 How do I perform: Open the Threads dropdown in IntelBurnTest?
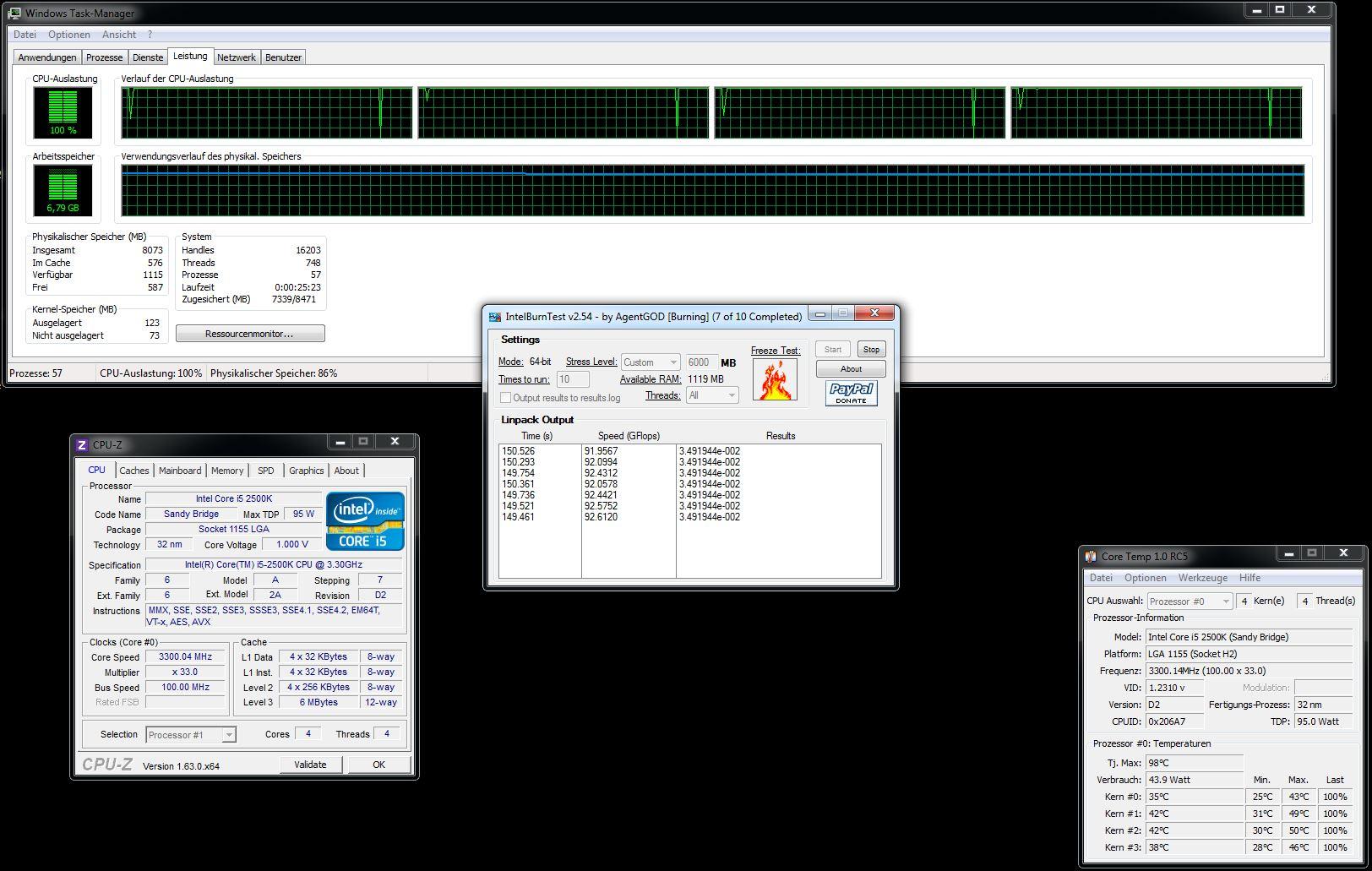coord(712,395)
